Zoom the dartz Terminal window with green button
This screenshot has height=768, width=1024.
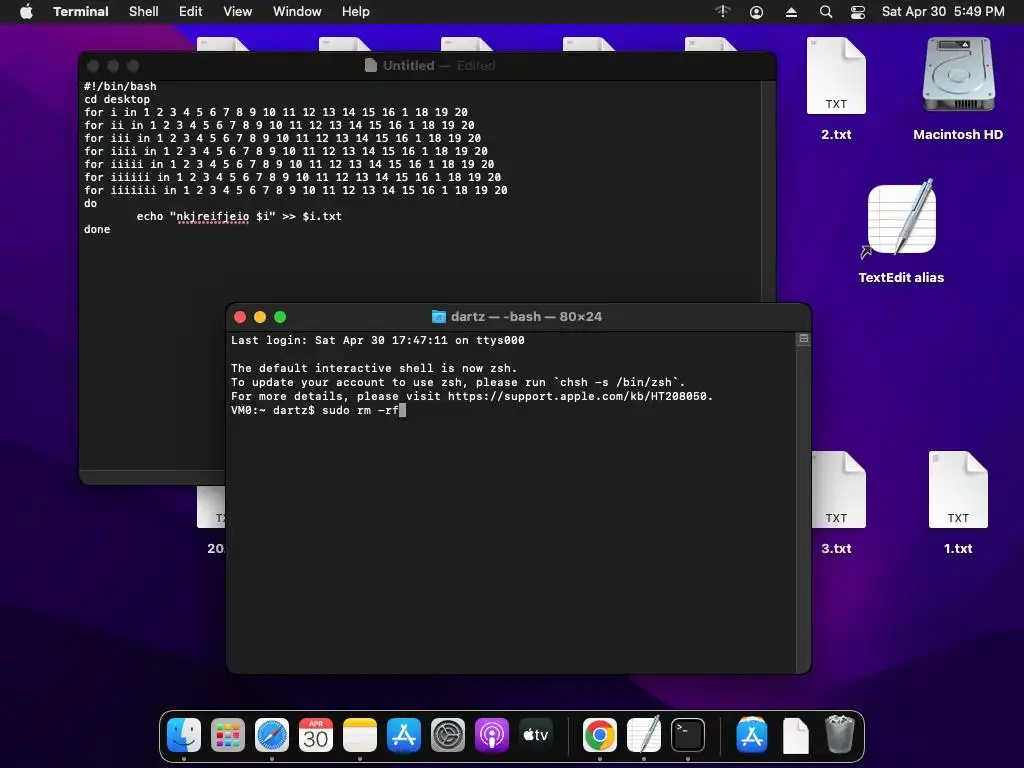[280, 317]
